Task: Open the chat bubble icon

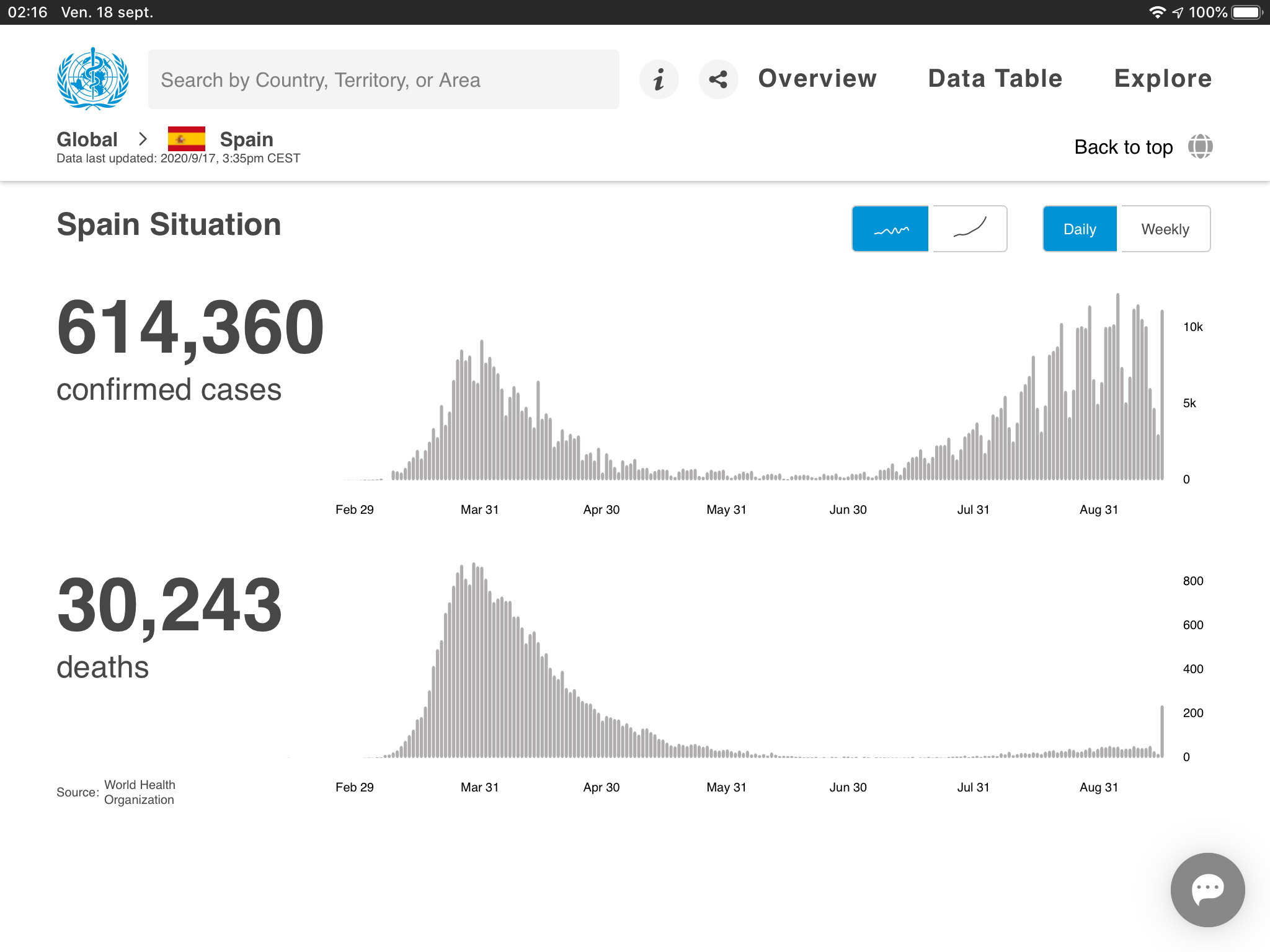Action: 1207,889
